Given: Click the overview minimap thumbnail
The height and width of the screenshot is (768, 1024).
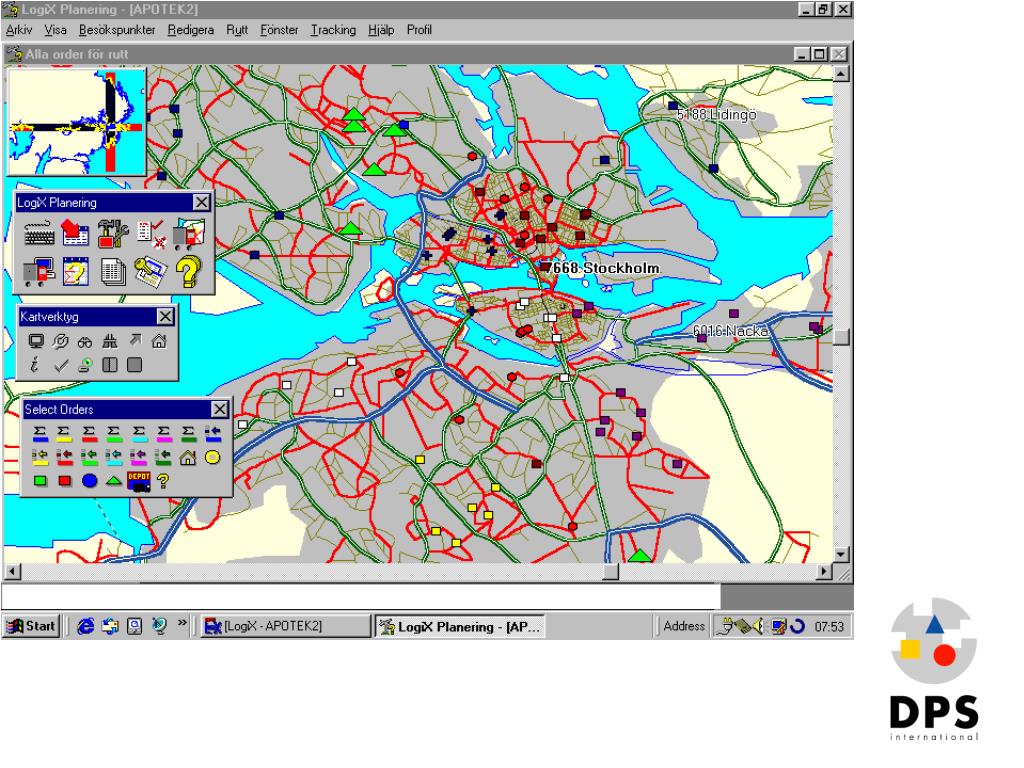Looking at the screenshot, I should click(x=76, y=121).
